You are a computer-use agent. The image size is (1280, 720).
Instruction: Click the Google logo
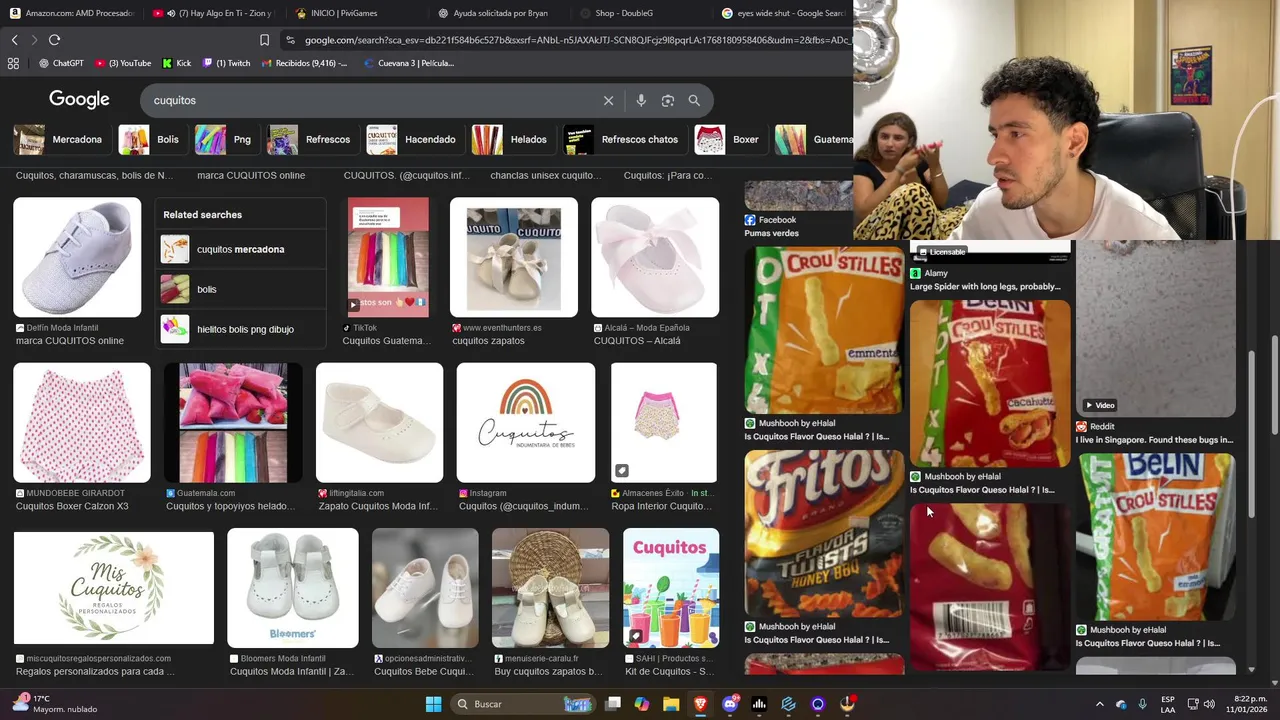(79, 99)
